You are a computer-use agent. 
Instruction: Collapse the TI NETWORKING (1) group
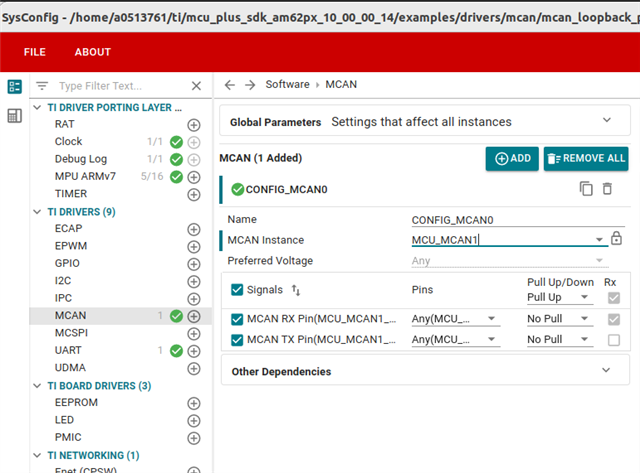point(37,455)
